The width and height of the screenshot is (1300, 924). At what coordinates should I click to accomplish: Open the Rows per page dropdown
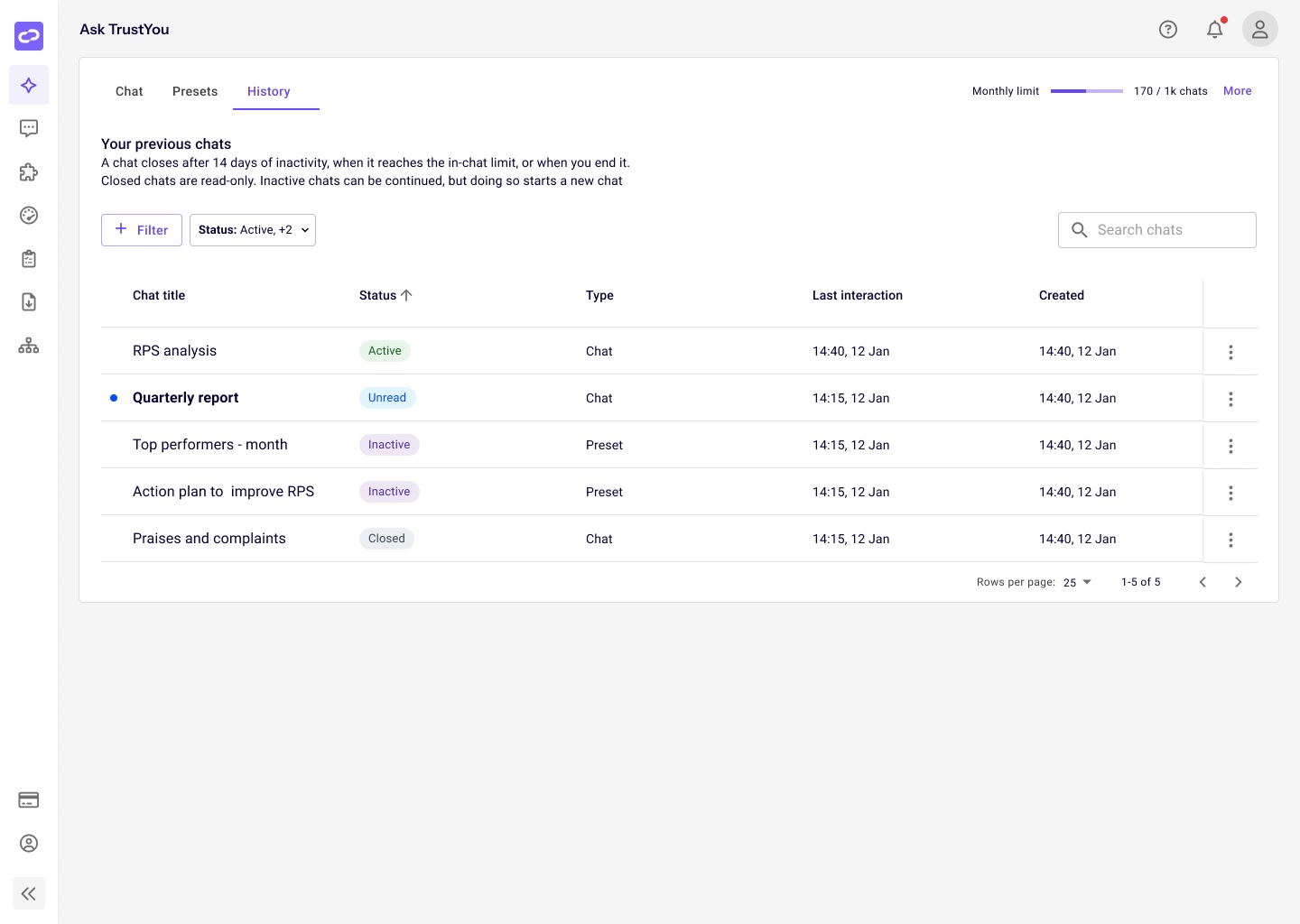click(x=1077, y=582)
